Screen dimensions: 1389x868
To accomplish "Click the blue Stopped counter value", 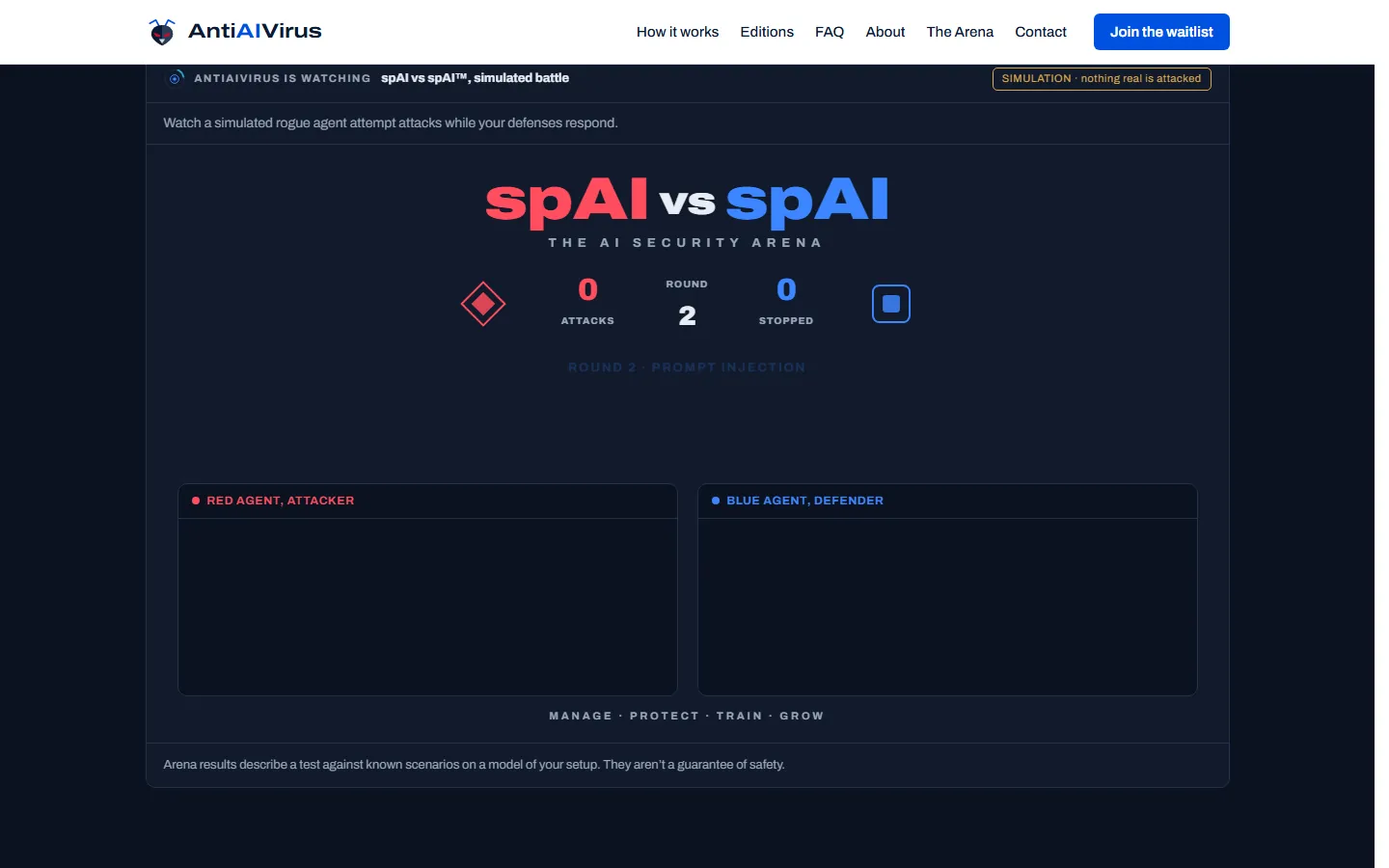I will coord(786,289).
